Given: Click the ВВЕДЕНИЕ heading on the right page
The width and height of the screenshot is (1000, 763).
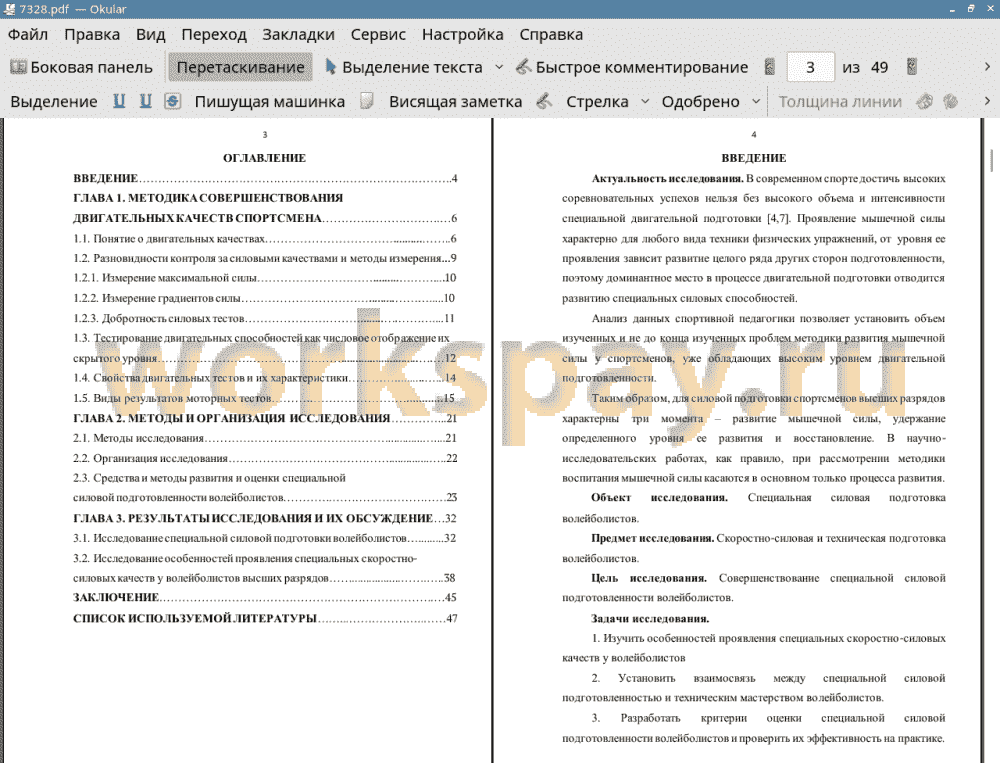Looking at the screenshot, I should (x=754, y=158).
